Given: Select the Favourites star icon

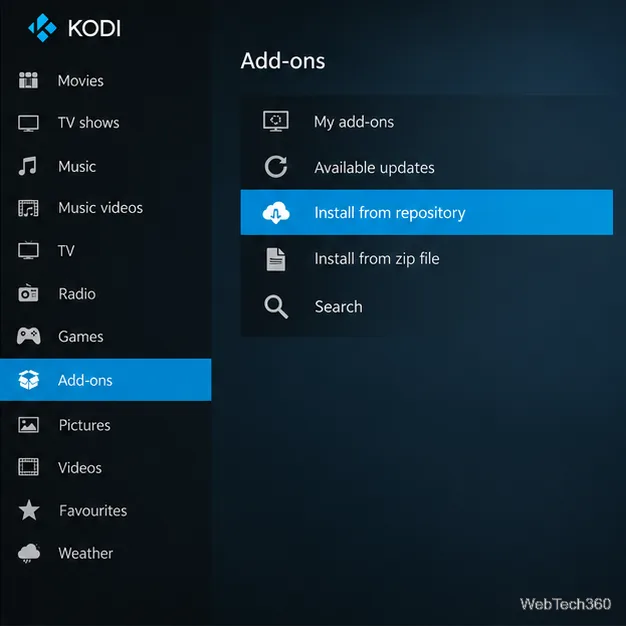Looking at the screenshot, I should [29, 510].
